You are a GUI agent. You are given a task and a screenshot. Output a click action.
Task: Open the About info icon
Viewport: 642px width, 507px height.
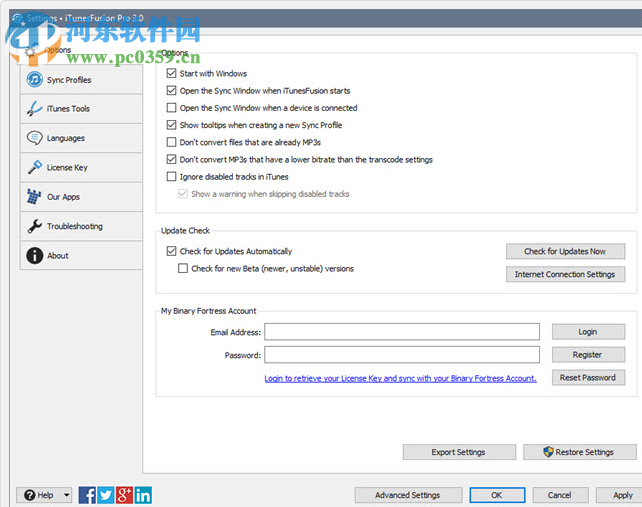pyautogui.click(x=34, y=255)
